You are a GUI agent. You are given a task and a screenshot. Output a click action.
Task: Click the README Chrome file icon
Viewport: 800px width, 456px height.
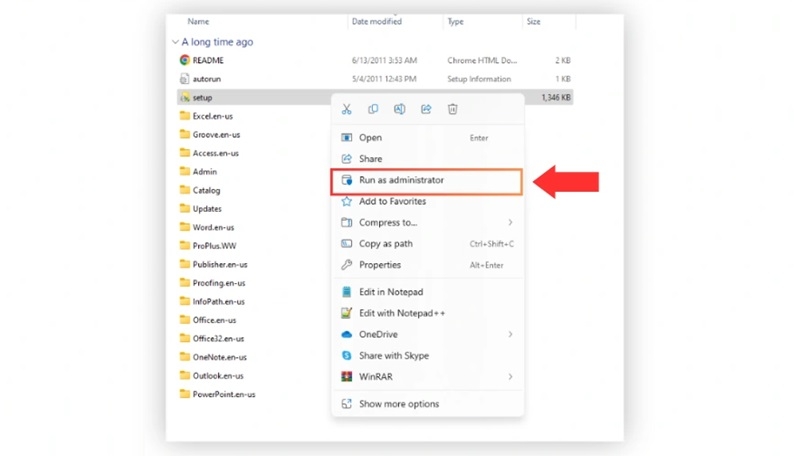pyautogui.click(x=185, y=60)
